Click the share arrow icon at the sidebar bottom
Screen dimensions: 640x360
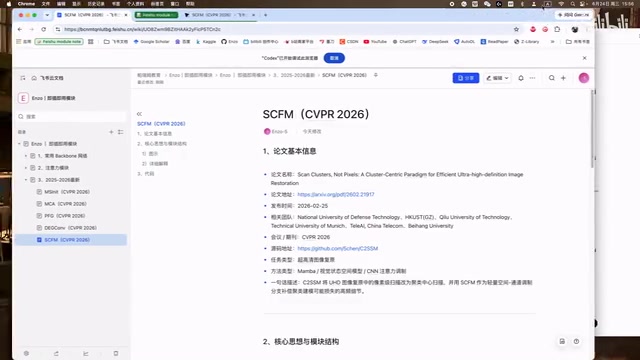tap(56, 353)
